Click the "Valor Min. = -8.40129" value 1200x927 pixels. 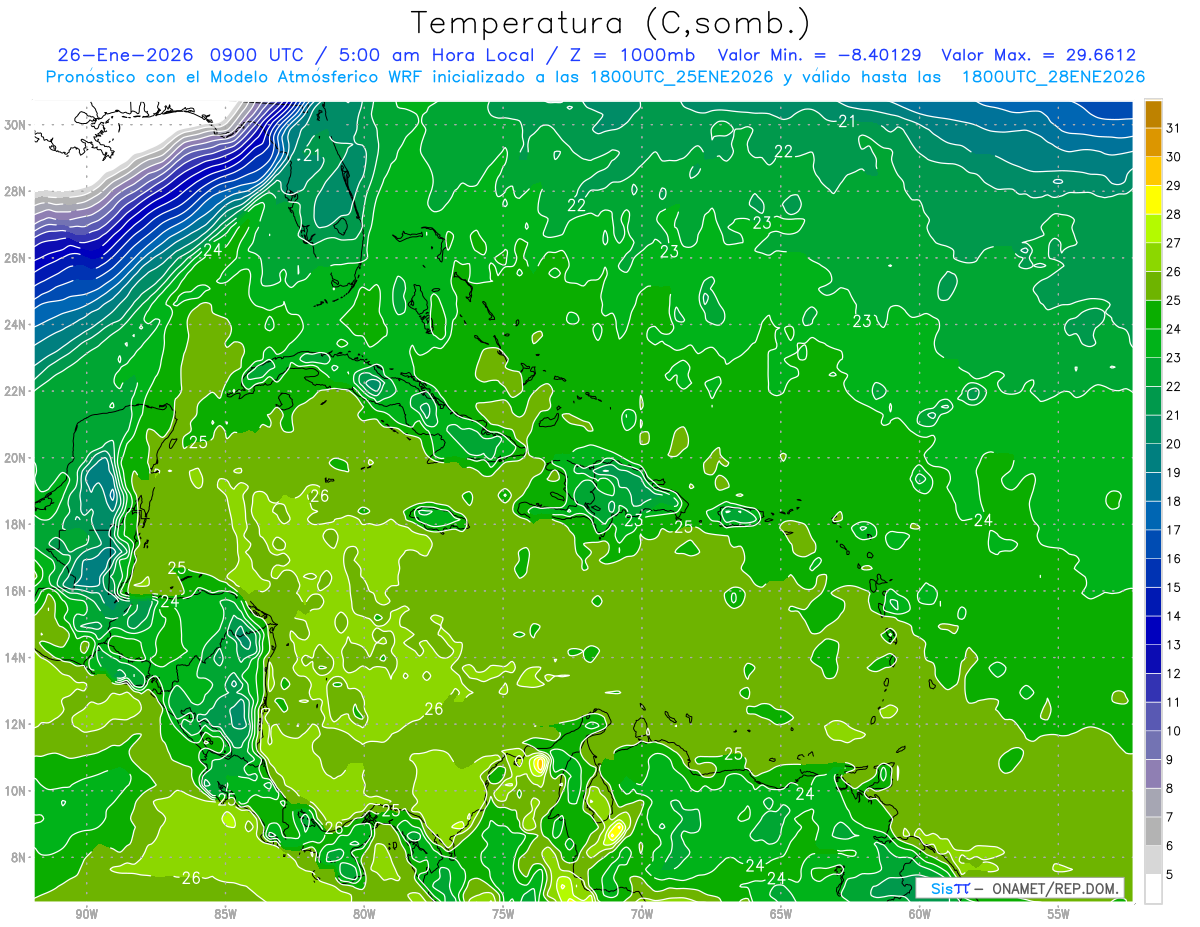click(820, 55)
